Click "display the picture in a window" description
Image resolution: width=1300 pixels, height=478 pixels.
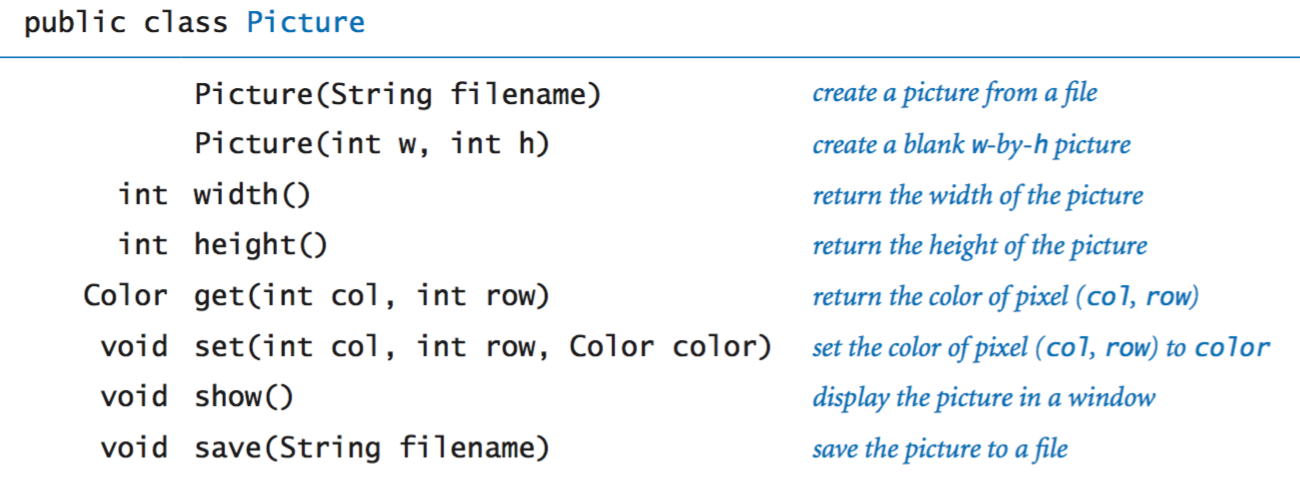tap(983, 397)
